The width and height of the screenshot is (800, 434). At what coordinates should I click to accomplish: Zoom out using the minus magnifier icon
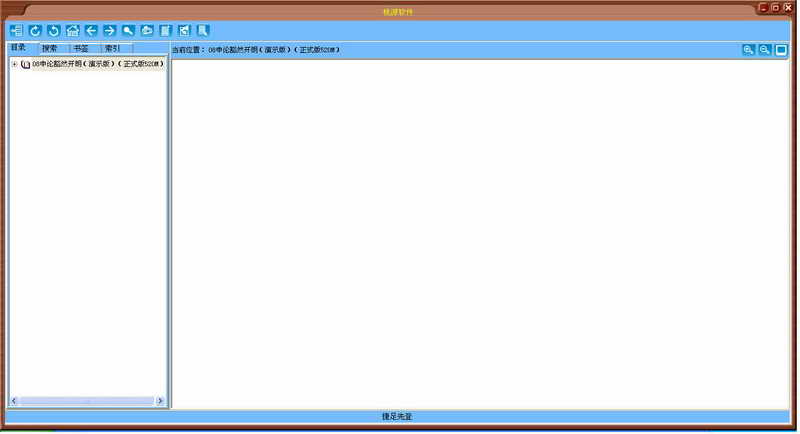click(764, 50)
